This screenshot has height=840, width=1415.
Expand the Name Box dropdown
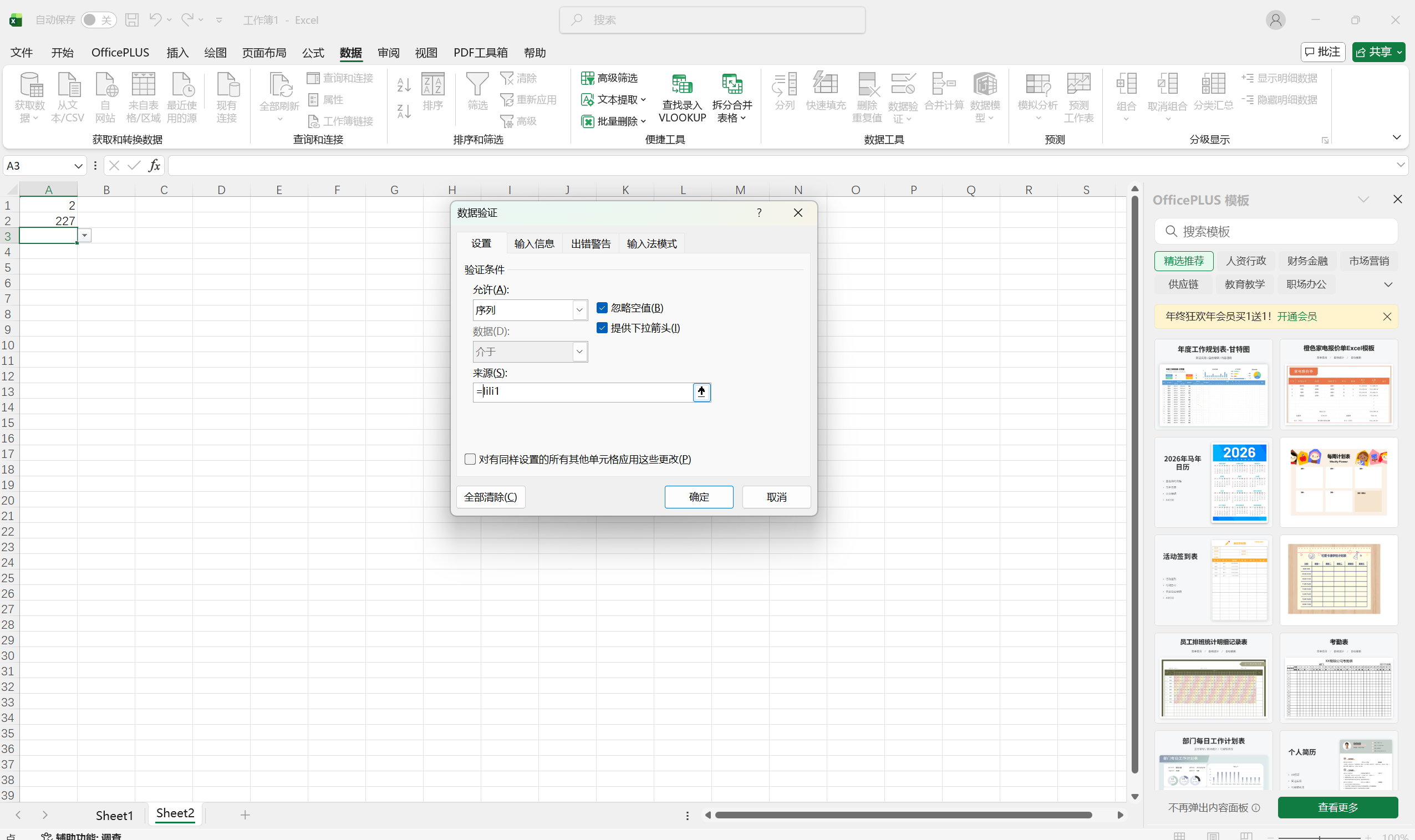click(78, 166)
